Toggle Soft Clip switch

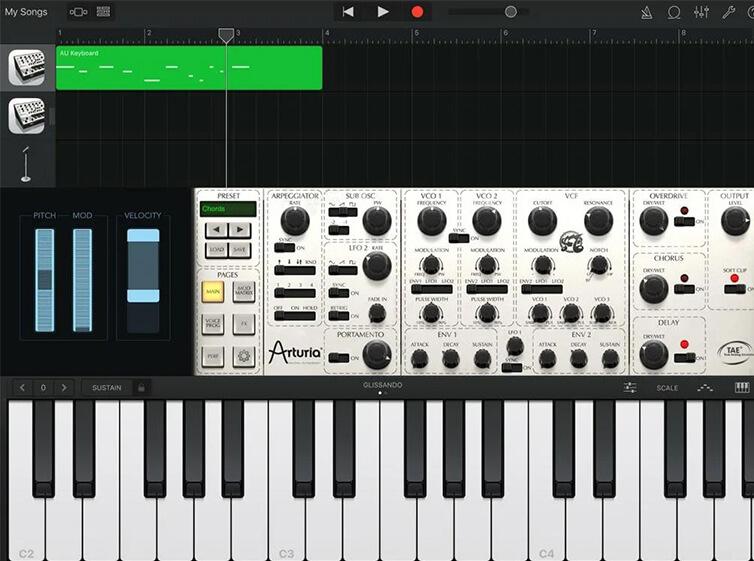click(x=735, y=289)
